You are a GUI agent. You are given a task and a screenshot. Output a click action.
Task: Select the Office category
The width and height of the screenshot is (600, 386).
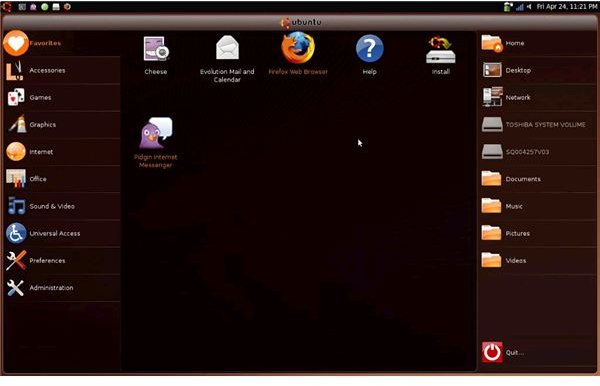coord(62,179)
